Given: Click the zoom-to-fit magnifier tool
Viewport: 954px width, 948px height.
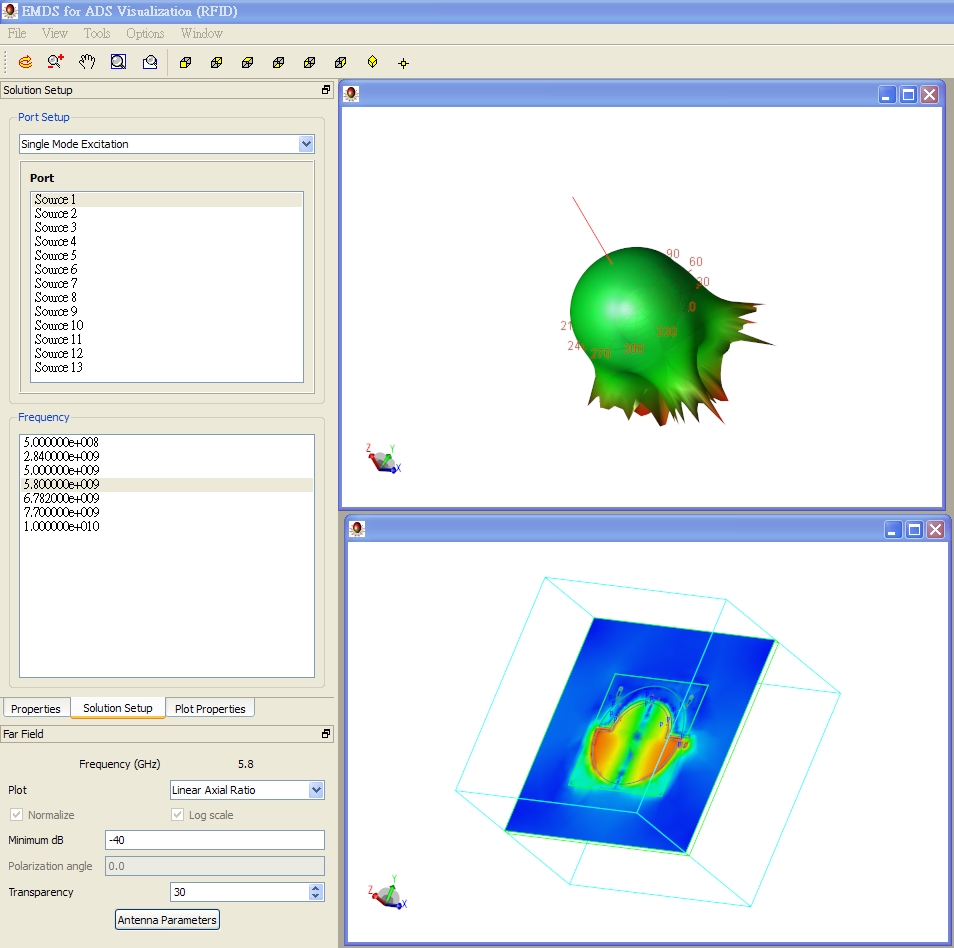Looking at the screenshot, I should click(x=118, y=62).
